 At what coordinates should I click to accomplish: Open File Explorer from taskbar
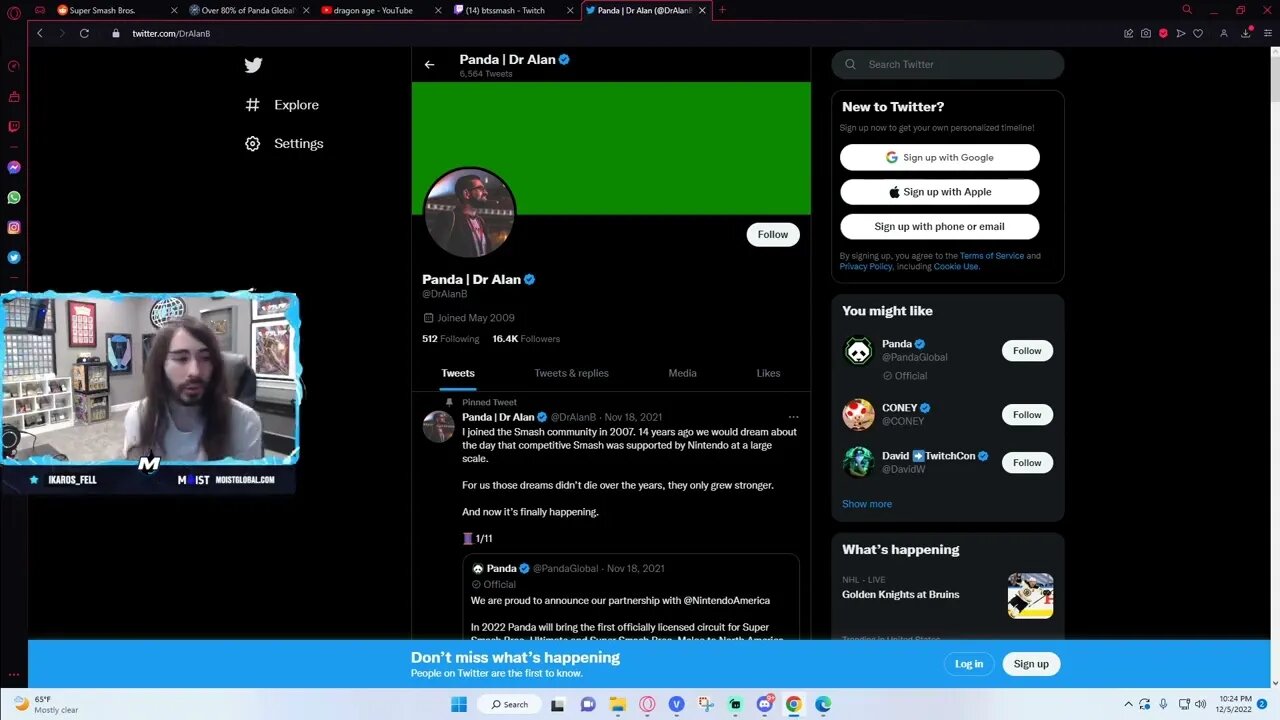coord(617,704)
